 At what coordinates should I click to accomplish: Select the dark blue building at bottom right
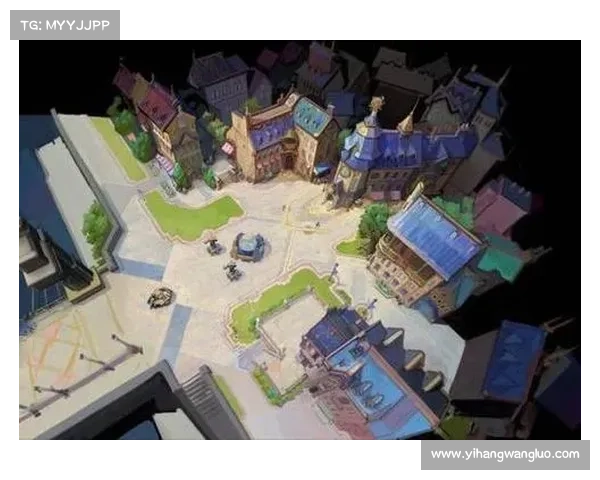pyautogui.click(x=510, y=370)
